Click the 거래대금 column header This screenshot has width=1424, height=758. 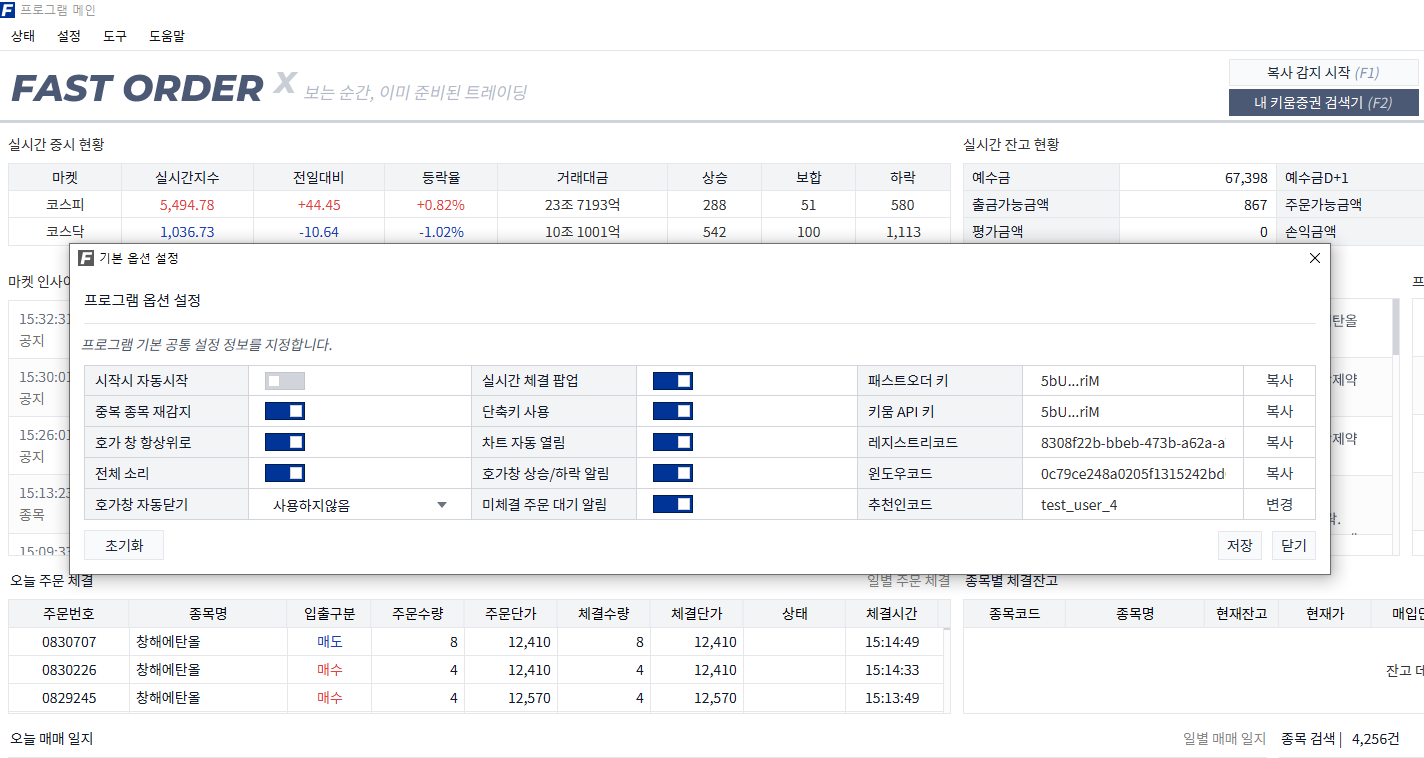582,178
